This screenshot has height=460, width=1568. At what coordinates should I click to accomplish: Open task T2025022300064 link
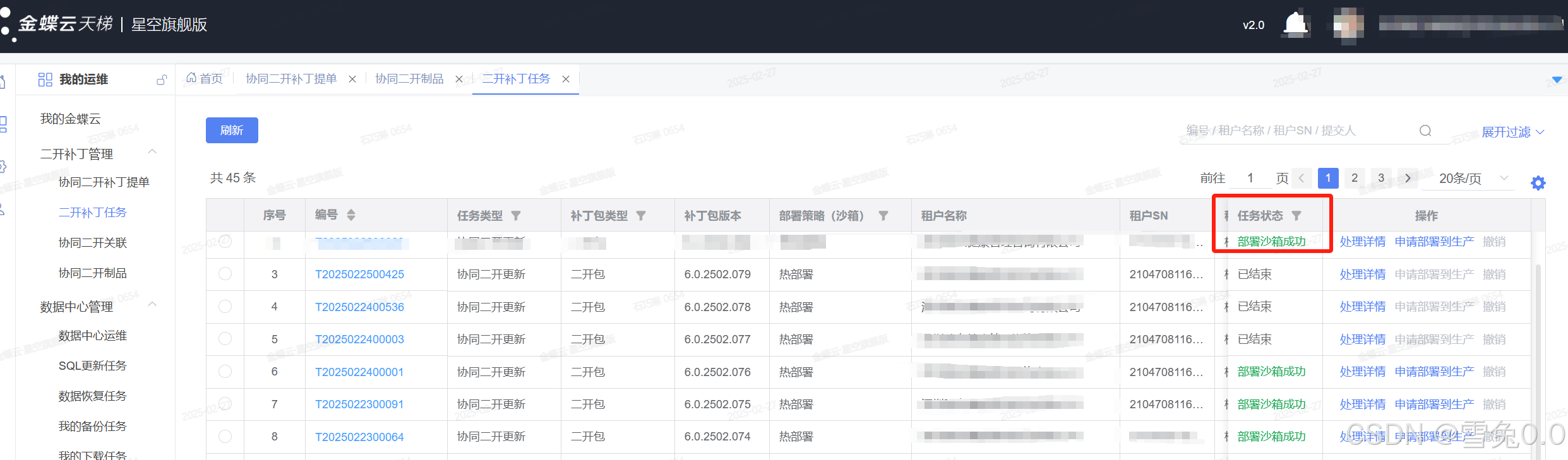(359, 437)
